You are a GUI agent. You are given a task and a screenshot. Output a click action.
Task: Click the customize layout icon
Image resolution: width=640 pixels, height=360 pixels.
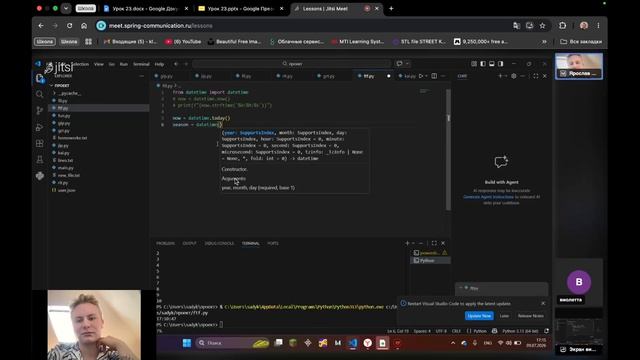click(473, 64)
